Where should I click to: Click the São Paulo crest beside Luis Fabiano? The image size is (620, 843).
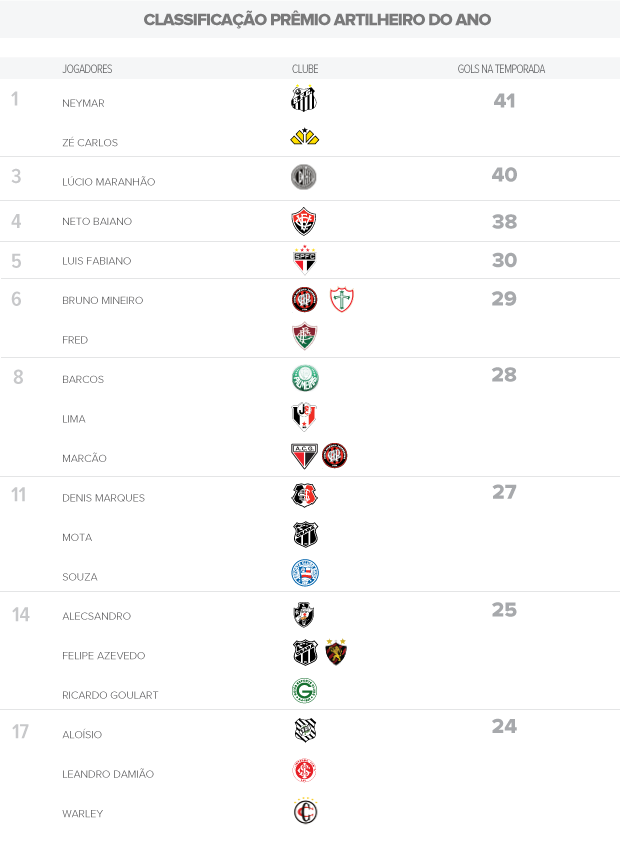click(304, 260)
